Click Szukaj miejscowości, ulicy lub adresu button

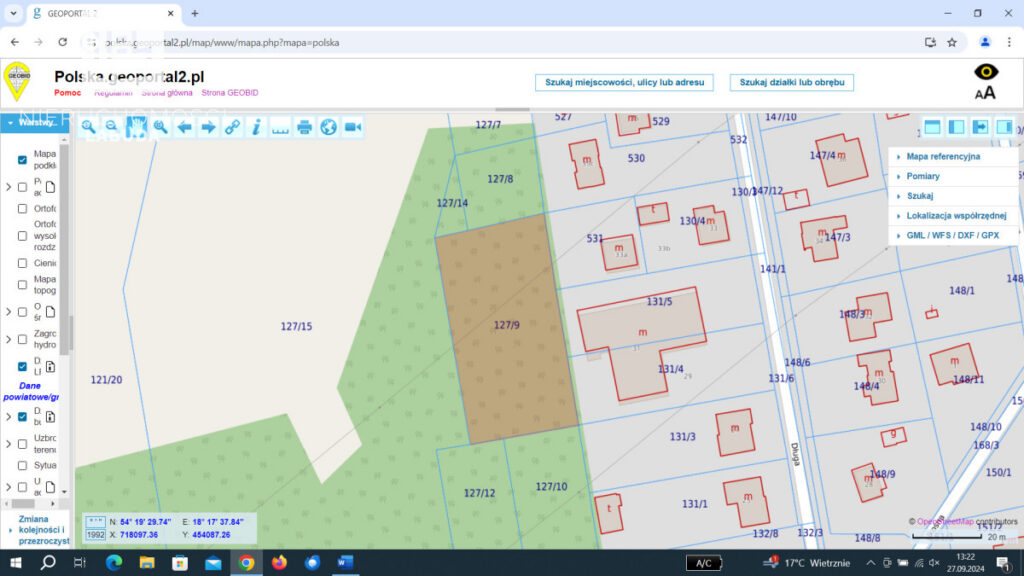624,82
